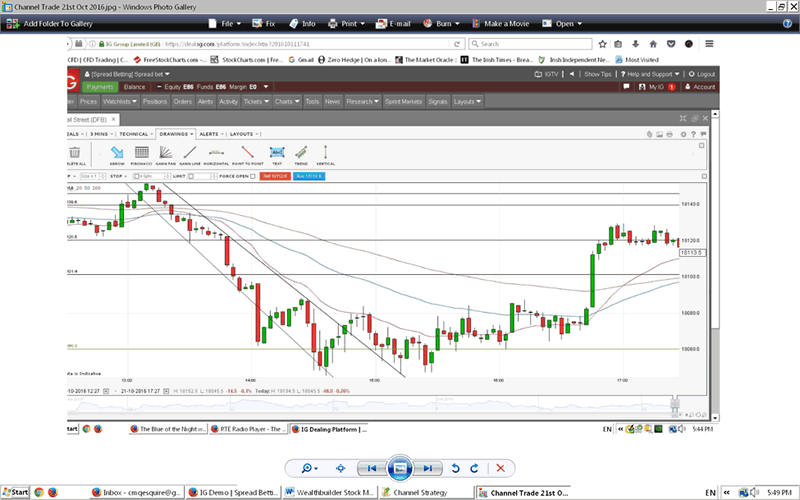Select the Trend line tool

coord(301,154)
